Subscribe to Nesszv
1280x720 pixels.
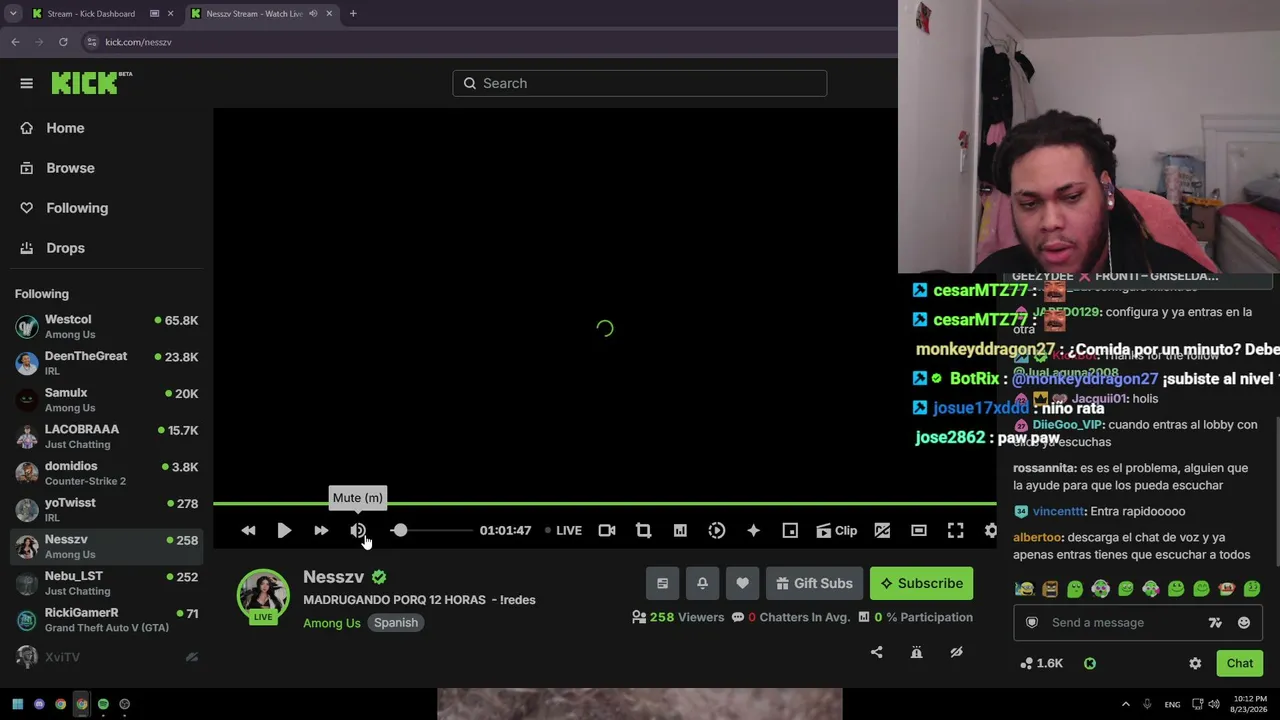pyautogui.click(x=921, y=583)
